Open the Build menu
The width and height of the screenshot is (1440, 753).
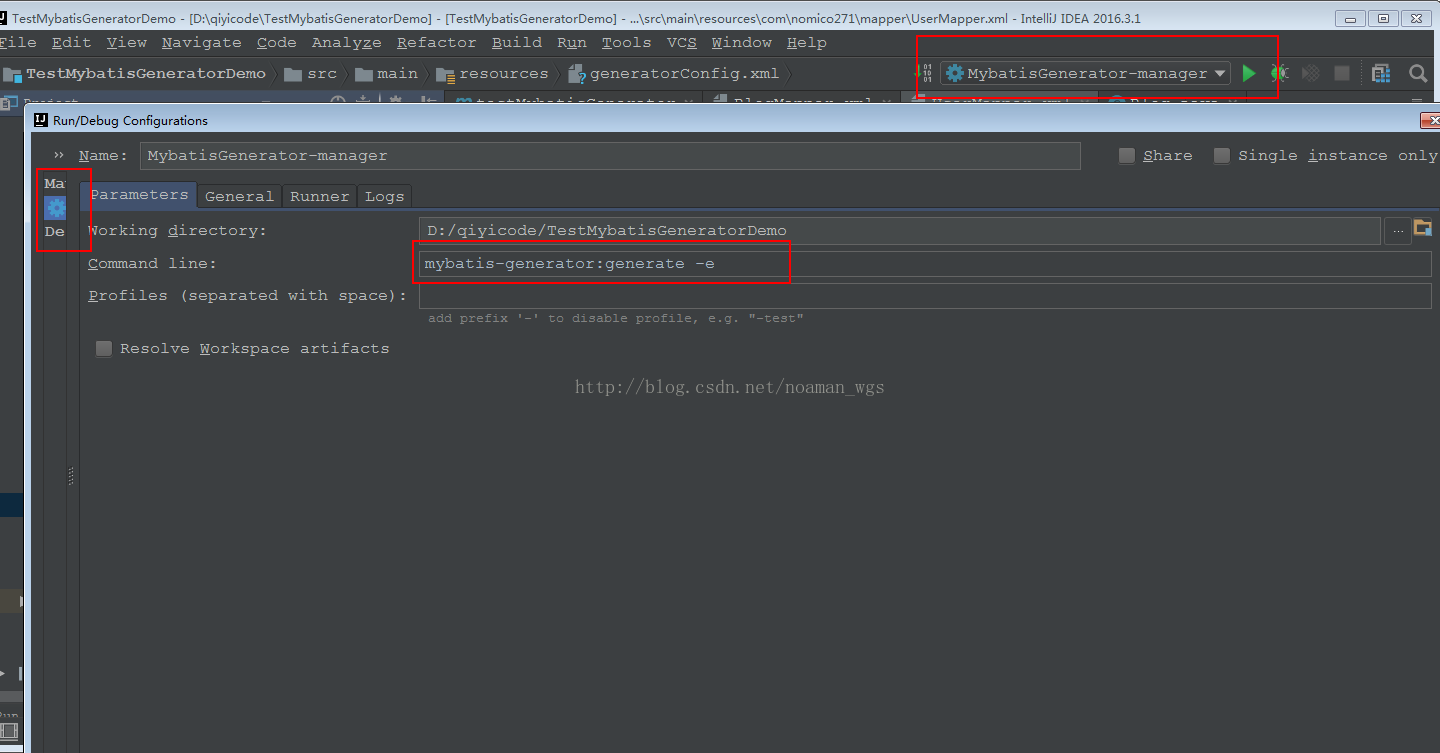517,42
